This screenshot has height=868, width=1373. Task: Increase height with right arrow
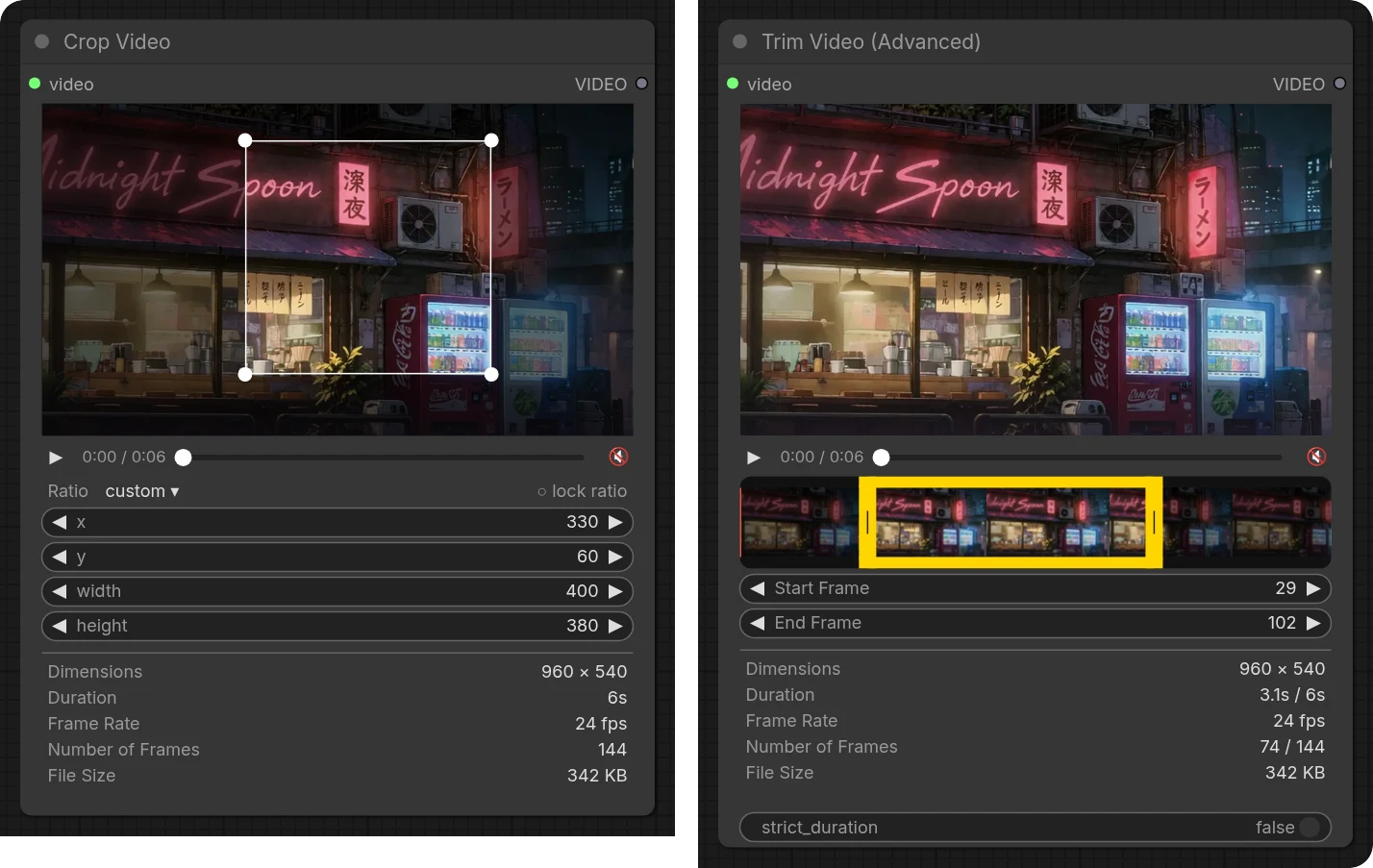(x=615, y=626)
